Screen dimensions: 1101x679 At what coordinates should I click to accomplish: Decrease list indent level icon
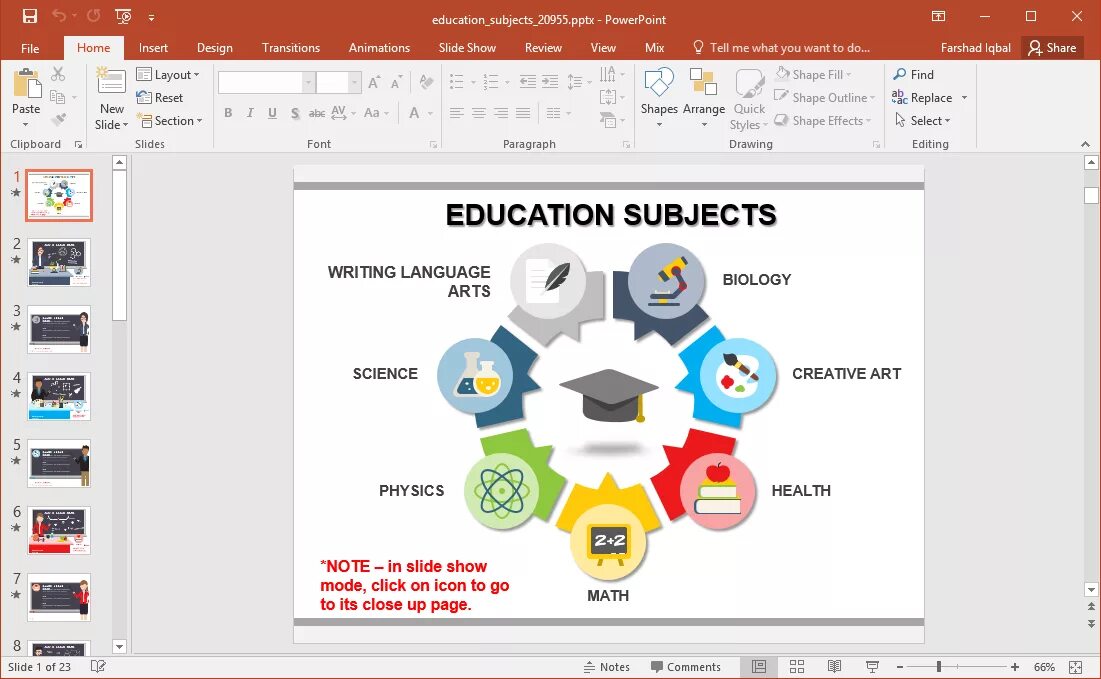tap(527, 81)
